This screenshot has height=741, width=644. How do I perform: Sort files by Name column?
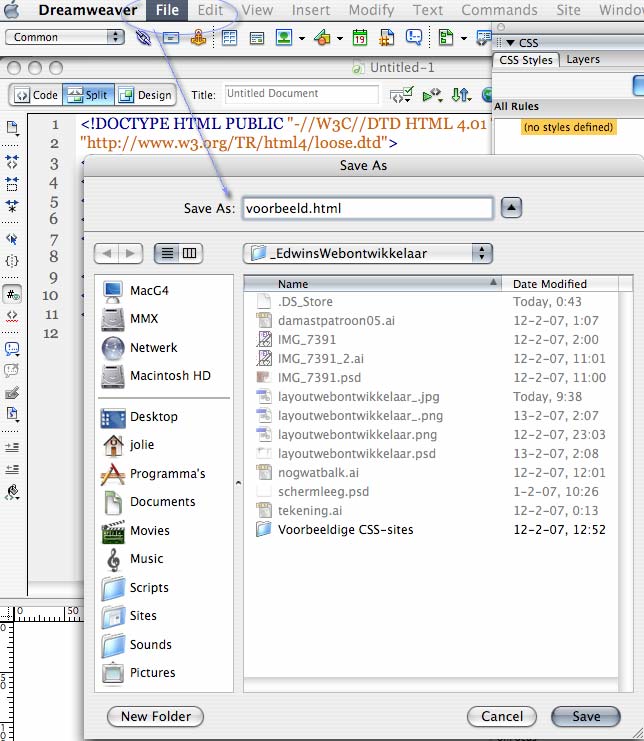click(372, 284)
